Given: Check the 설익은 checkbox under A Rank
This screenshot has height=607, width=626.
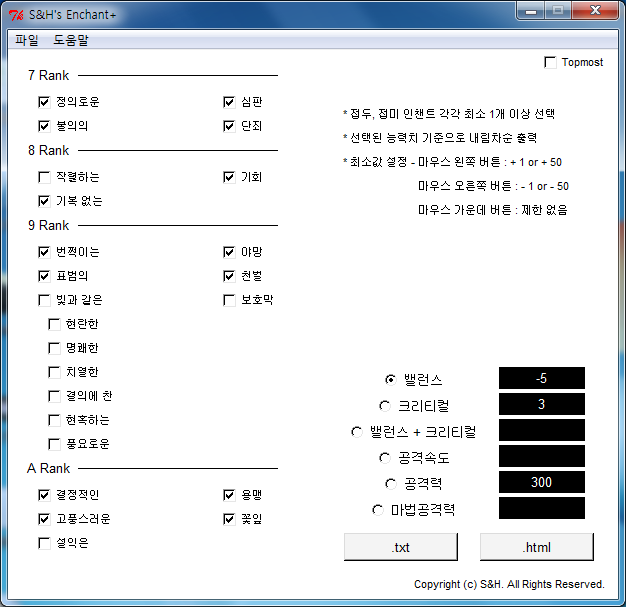Looking at the screenshot, I should (x=44, y=544).
